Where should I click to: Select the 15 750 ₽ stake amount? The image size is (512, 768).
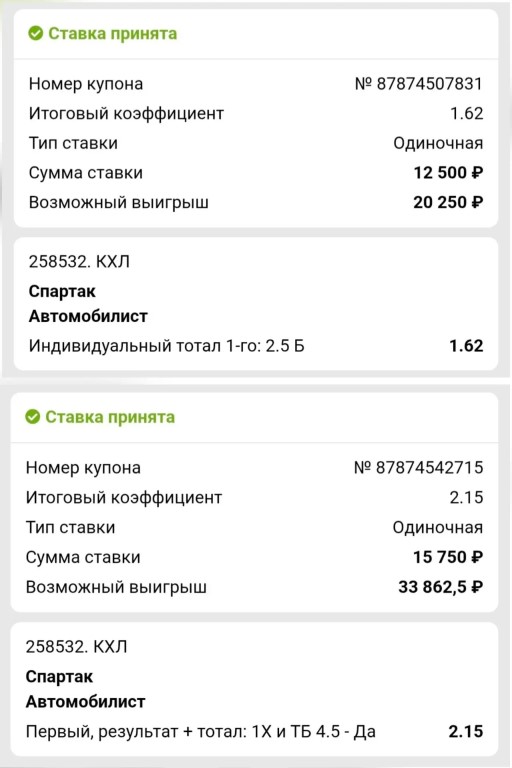click(x=448, y=557)
